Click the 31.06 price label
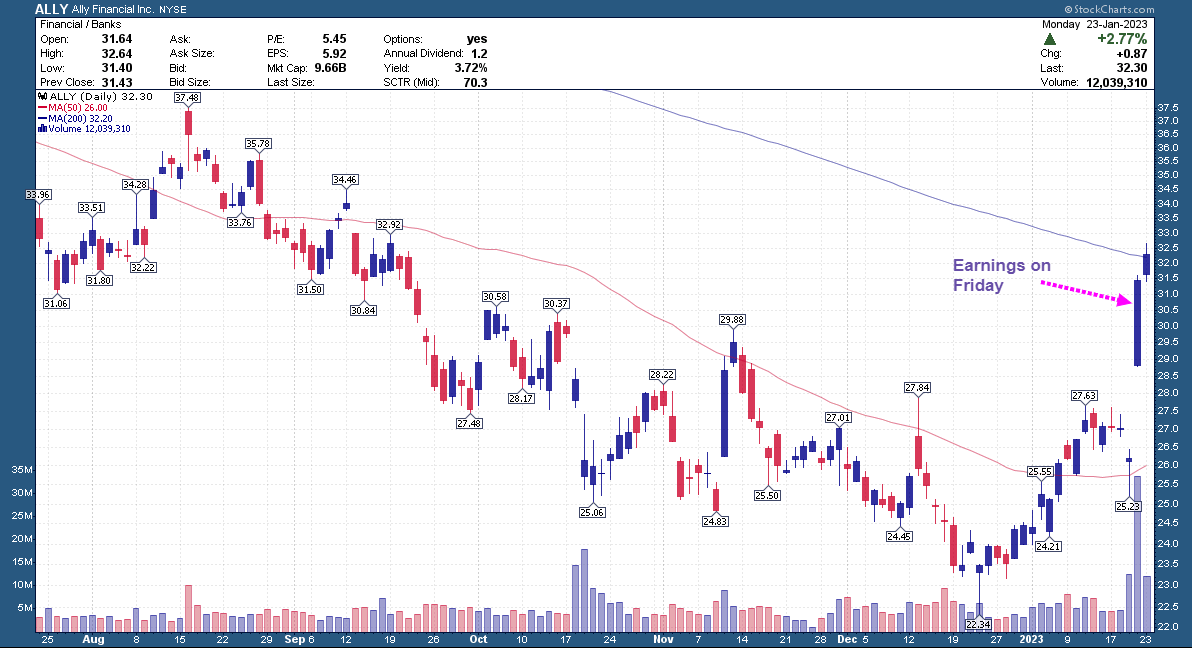The height and width of the screenshot is (648, 1192). coord(56,303)
